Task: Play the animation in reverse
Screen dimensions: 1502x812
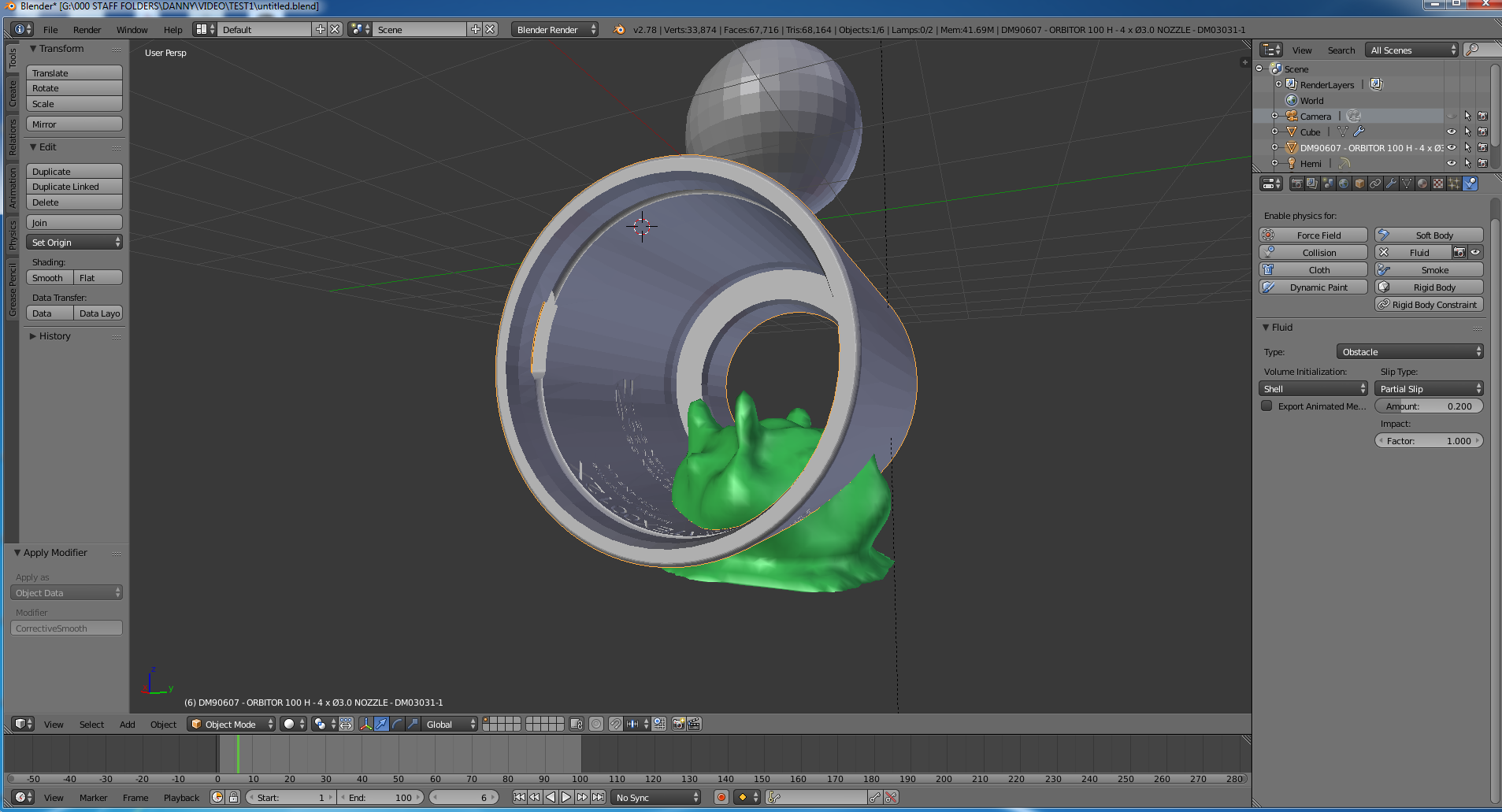Action: [x=551, y=797]
